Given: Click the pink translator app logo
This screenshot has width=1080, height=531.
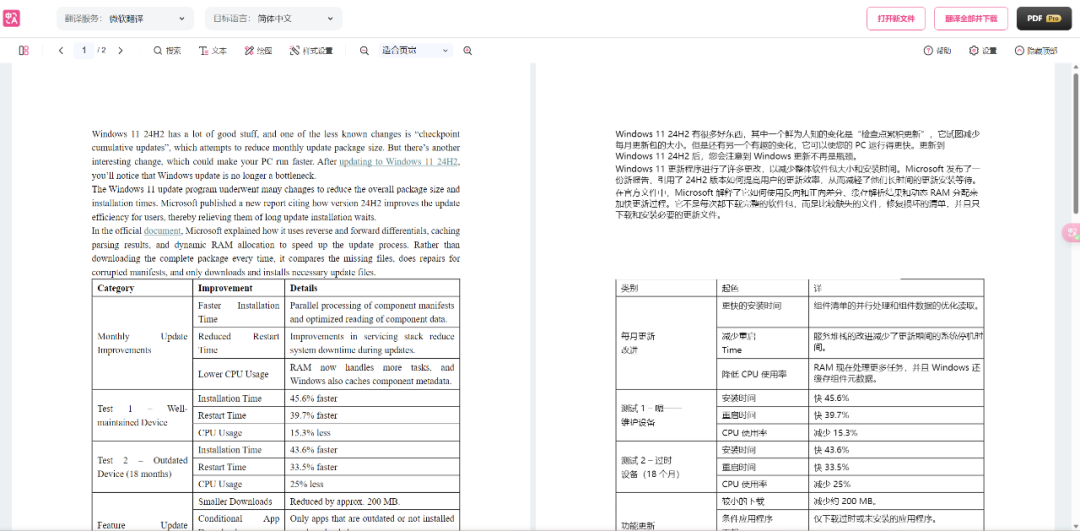Looking at the screenshot, I should point(12,19).
